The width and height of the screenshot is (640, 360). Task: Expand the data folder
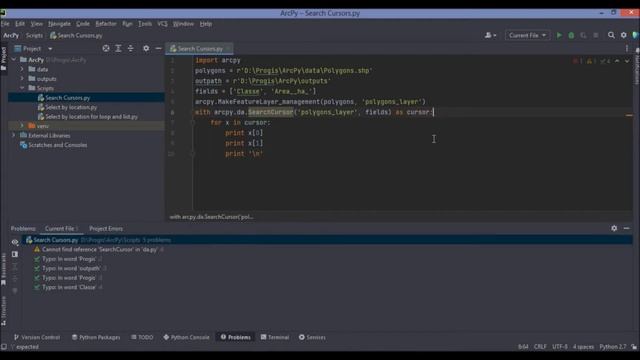pos(22,69)
